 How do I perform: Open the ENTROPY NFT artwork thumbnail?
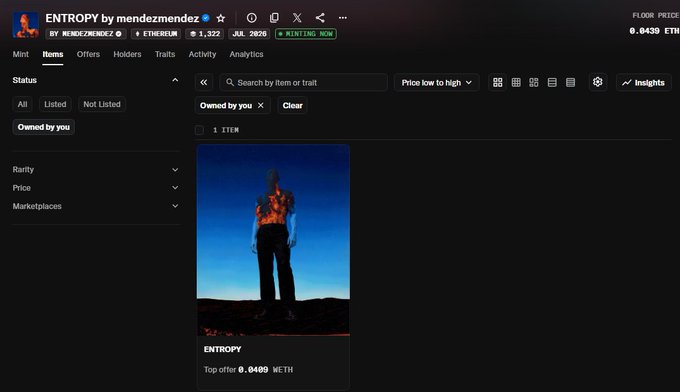tap(273, 240)
